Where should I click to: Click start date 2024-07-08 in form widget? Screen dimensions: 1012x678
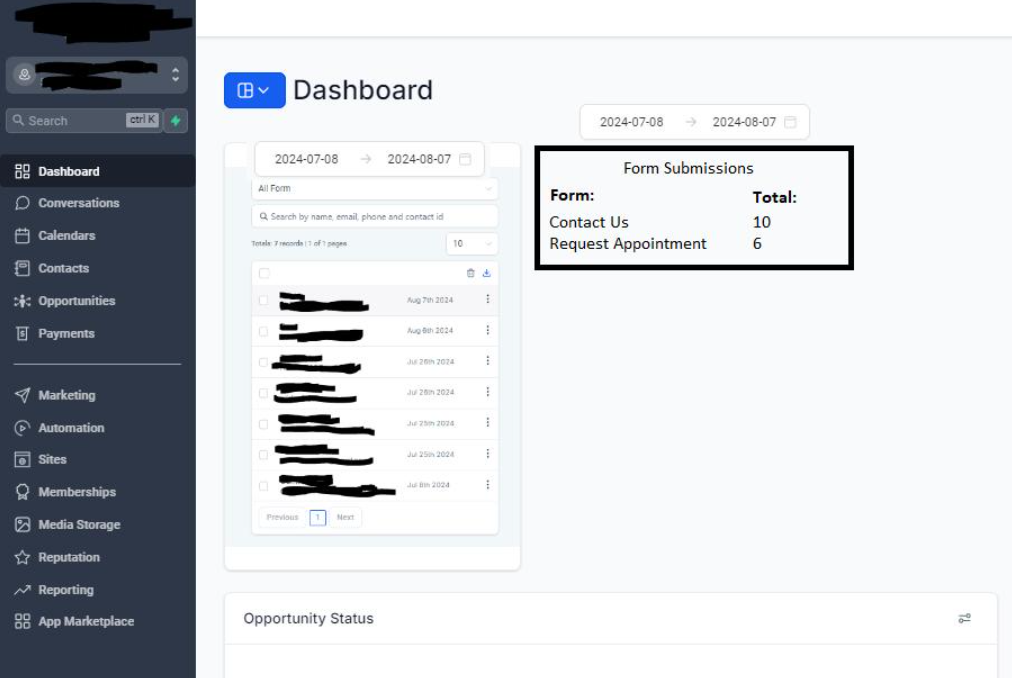click(306, 159)
